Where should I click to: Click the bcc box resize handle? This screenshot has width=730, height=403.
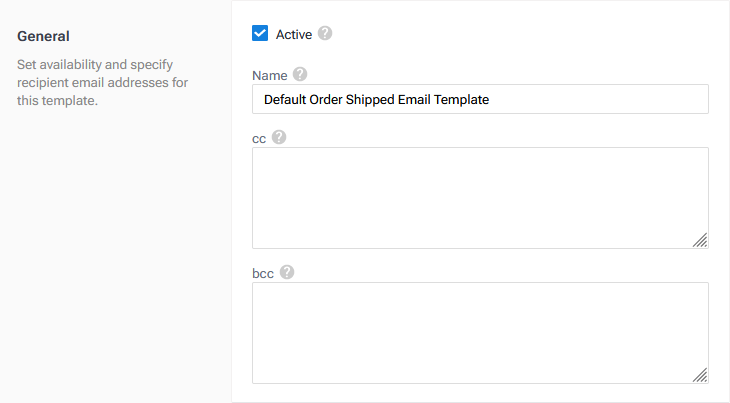pyautogui.click(x=700, y=375)
